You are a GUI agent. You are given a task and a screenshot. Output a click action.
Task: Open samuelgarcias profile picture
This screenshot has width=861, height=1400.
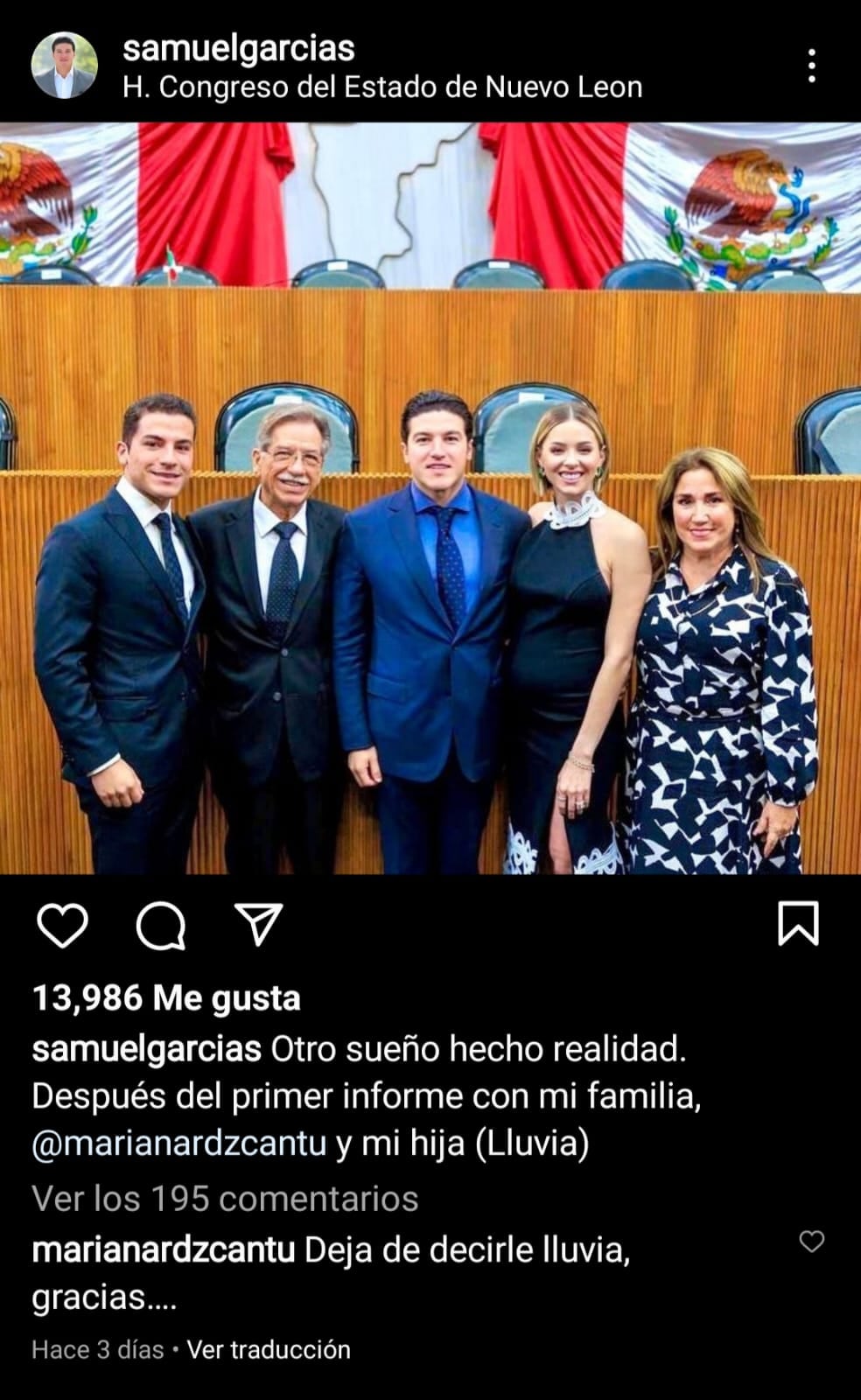64,66
